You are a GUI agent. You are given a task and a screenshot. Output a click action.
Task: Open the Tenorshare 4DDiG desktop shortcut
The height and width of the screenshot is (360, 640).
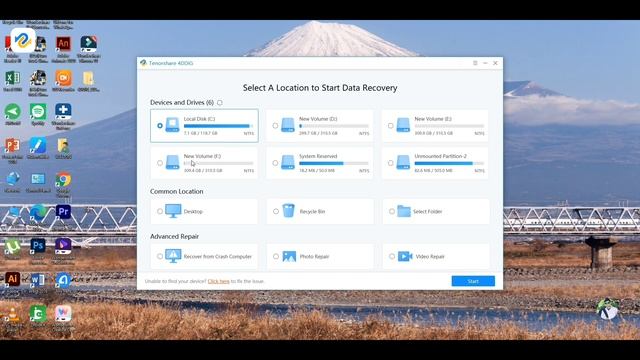tap(23, 40)
